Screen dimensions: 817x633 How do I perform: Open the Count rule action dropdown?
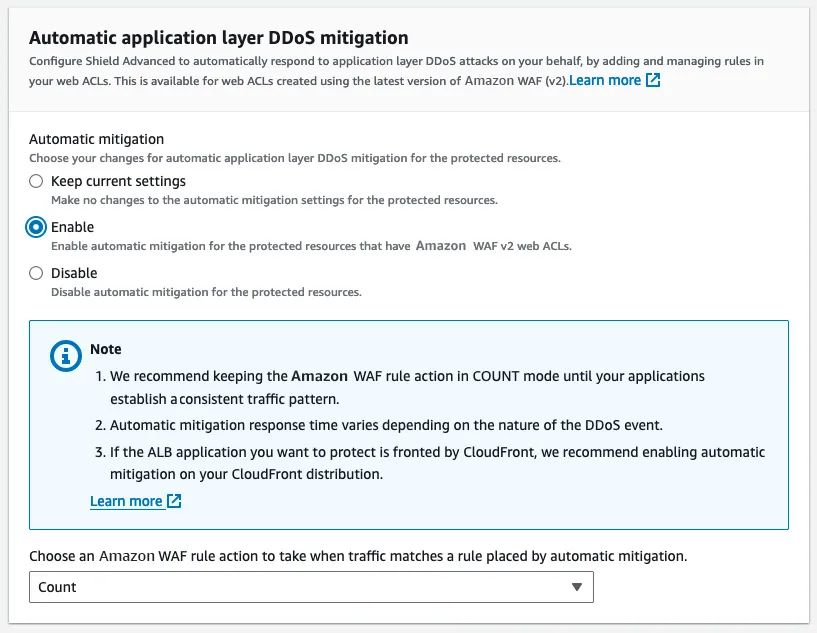click(x=310, y=587)
